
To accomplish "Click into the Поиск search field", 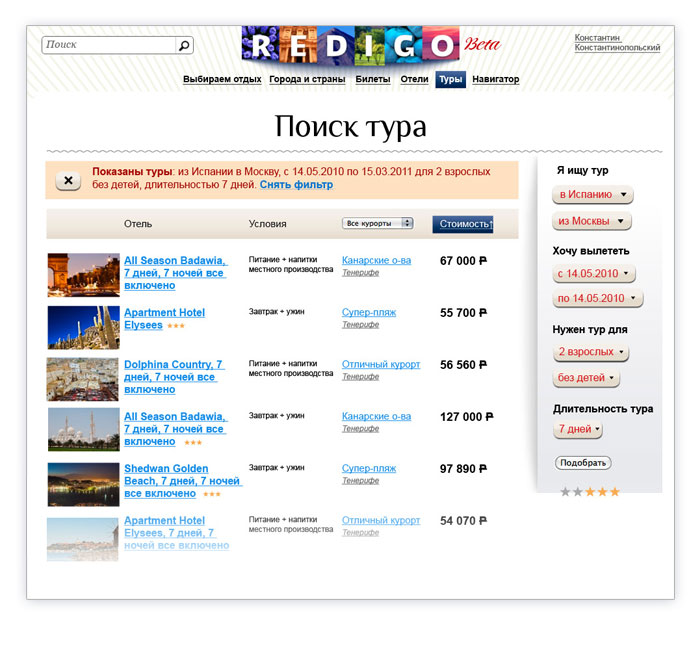I will point(109,45).
